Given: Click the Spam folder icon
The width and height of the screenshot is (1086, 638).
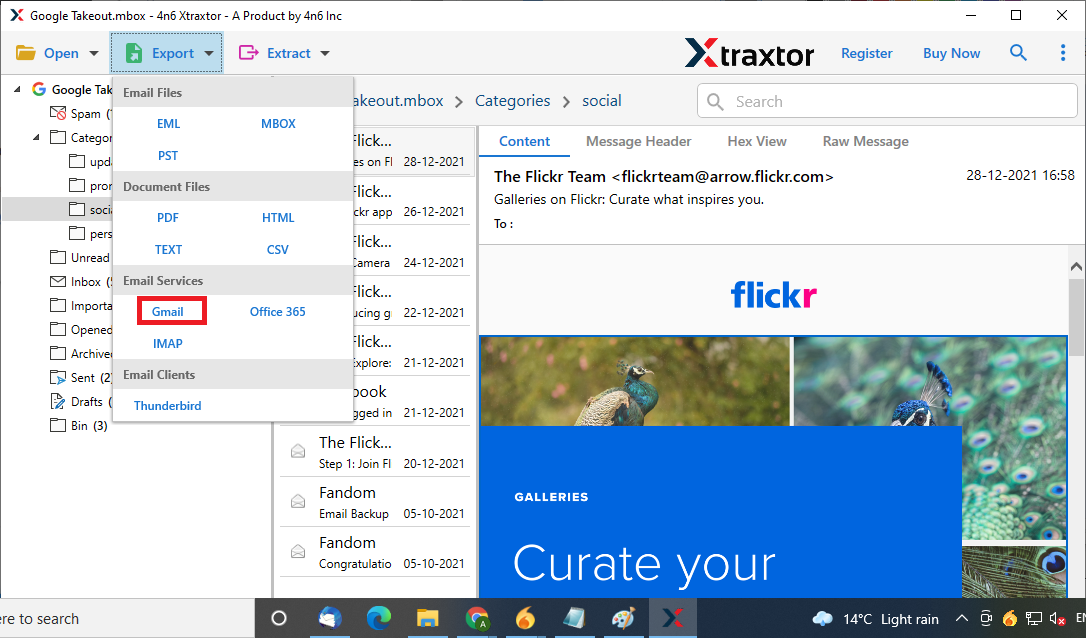Looking at the screenshot, I should pos(58,114).
